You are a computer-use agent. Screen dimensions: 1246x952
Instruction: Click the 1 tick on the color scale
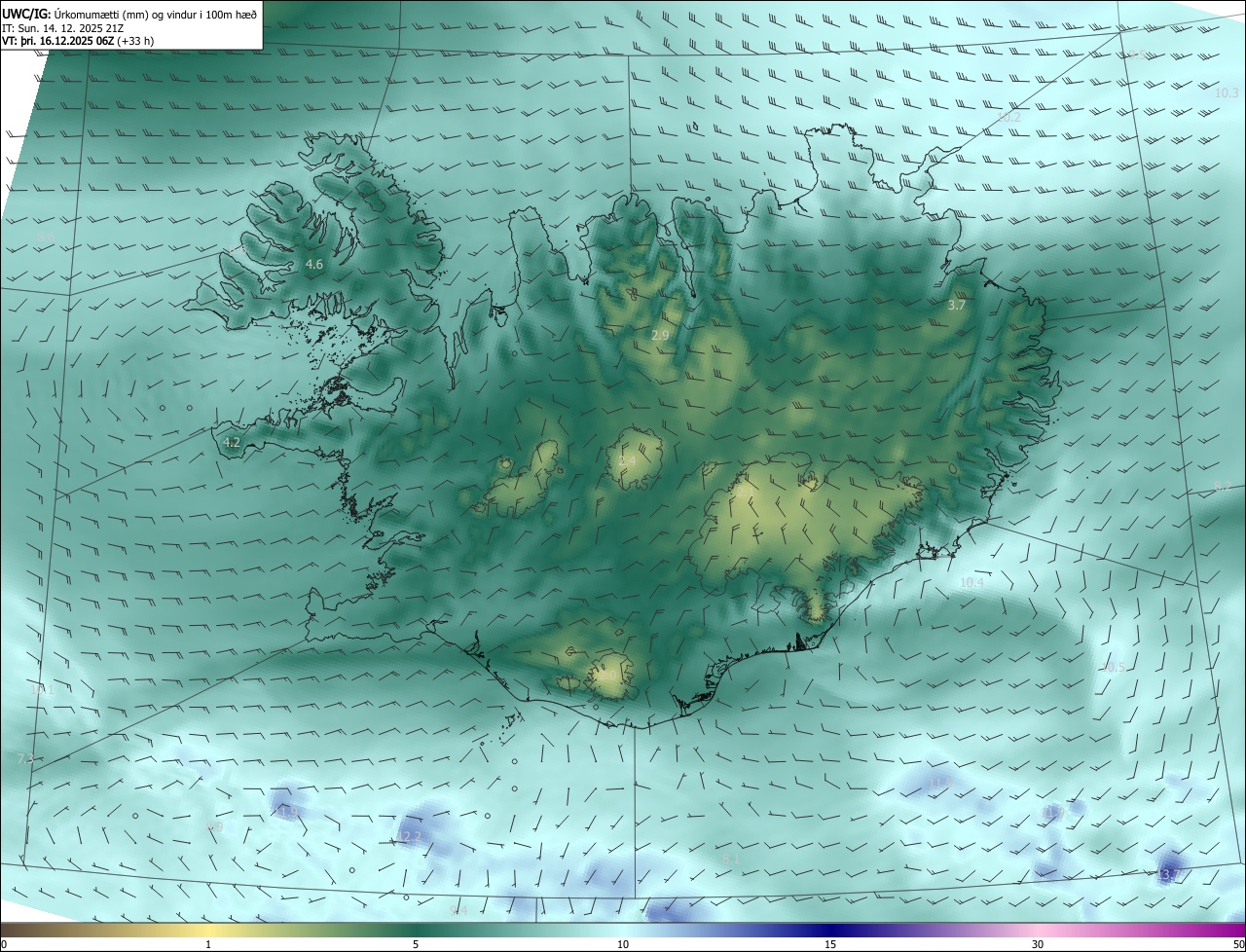(208, 944)
